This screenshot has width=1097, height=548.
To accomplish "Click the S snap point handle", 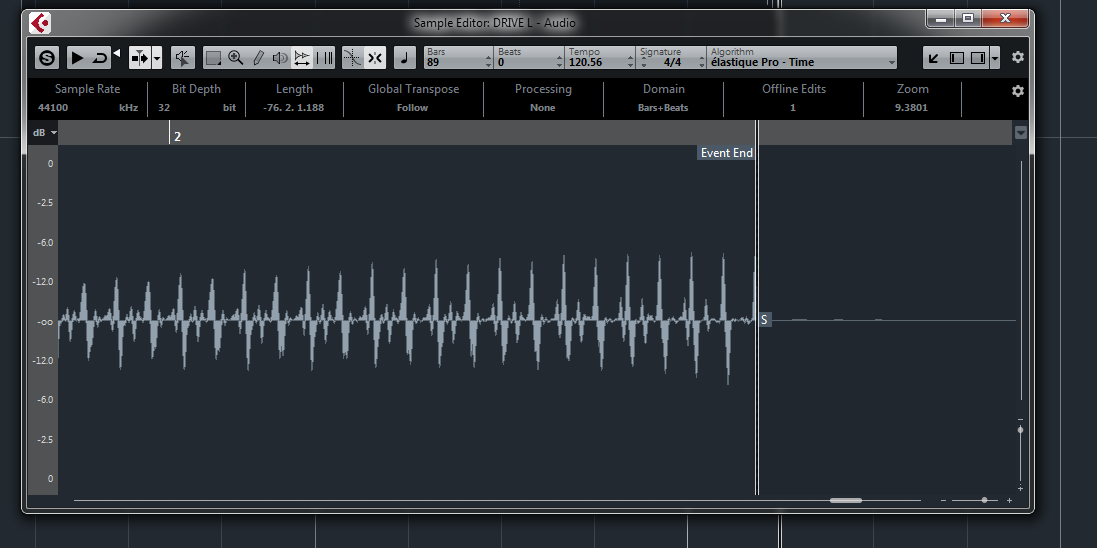I will (x=765, y=320).
